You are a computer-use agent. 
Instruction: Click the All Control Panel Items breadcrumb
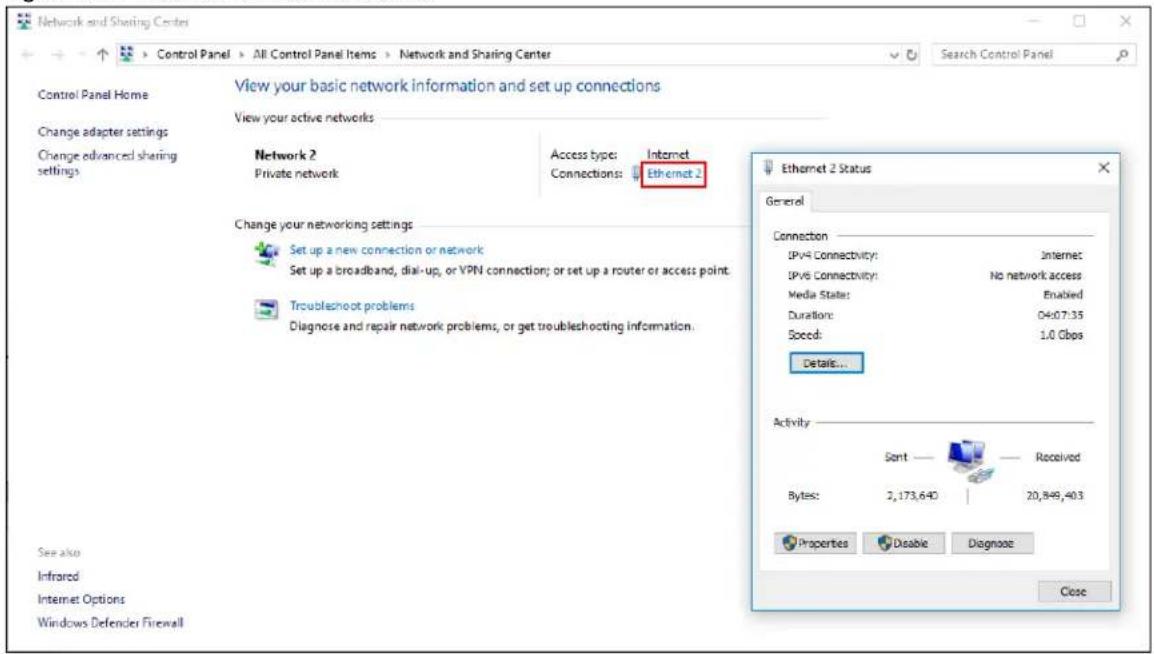click(314, 54)
